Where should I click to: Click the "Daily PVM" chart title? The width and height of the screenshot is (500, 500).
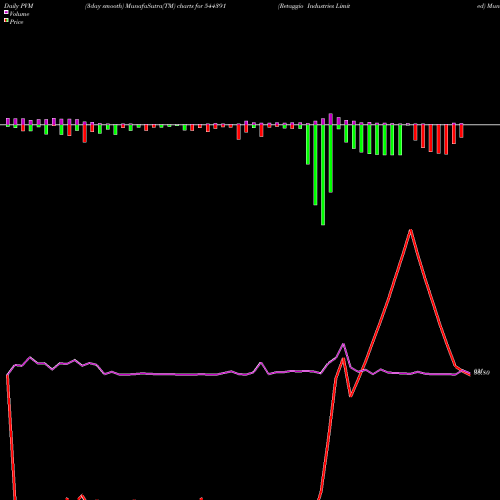coord(19,6)
